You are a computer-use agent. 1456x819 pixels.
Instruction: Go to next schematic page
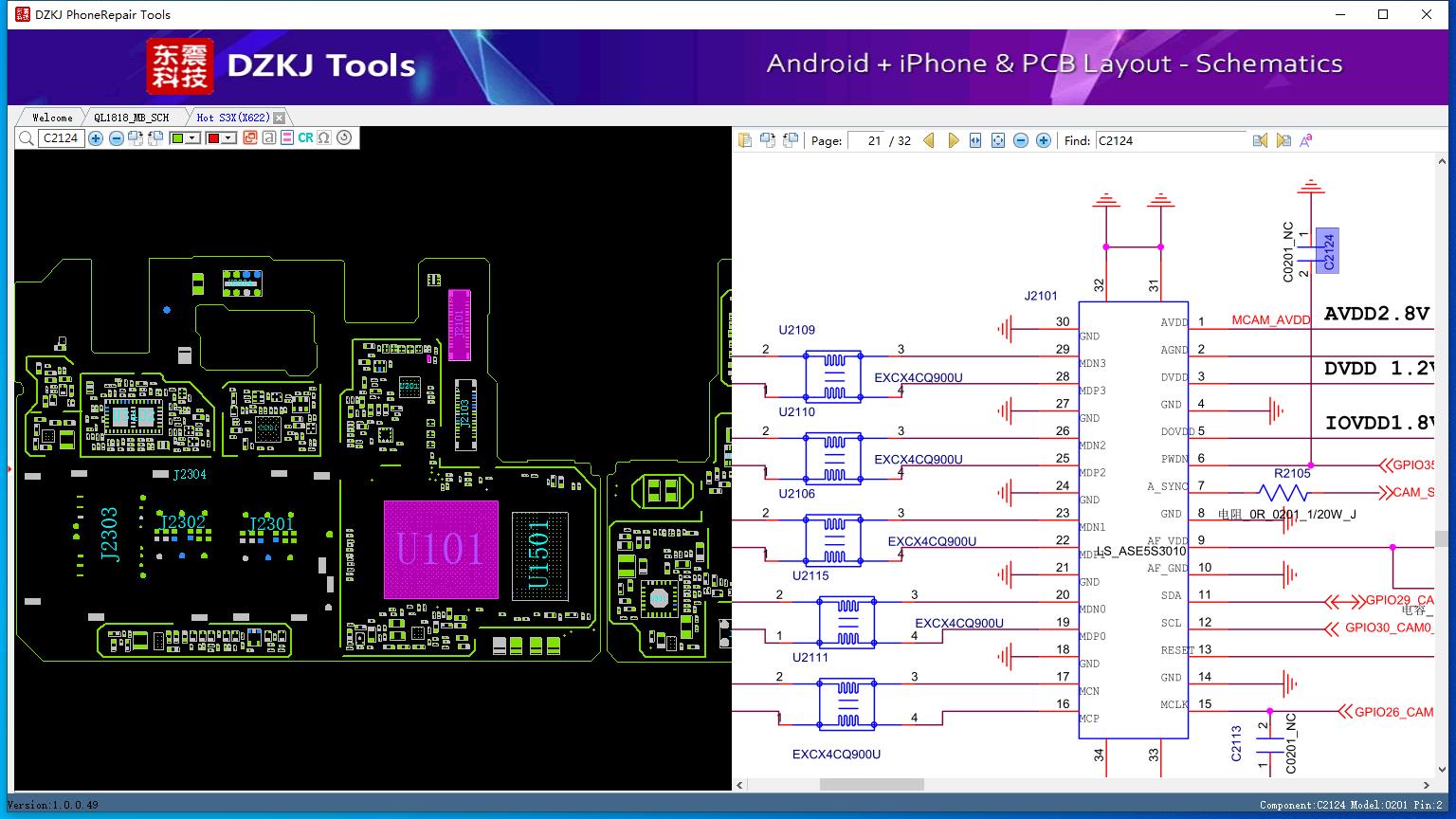point(953,140)
